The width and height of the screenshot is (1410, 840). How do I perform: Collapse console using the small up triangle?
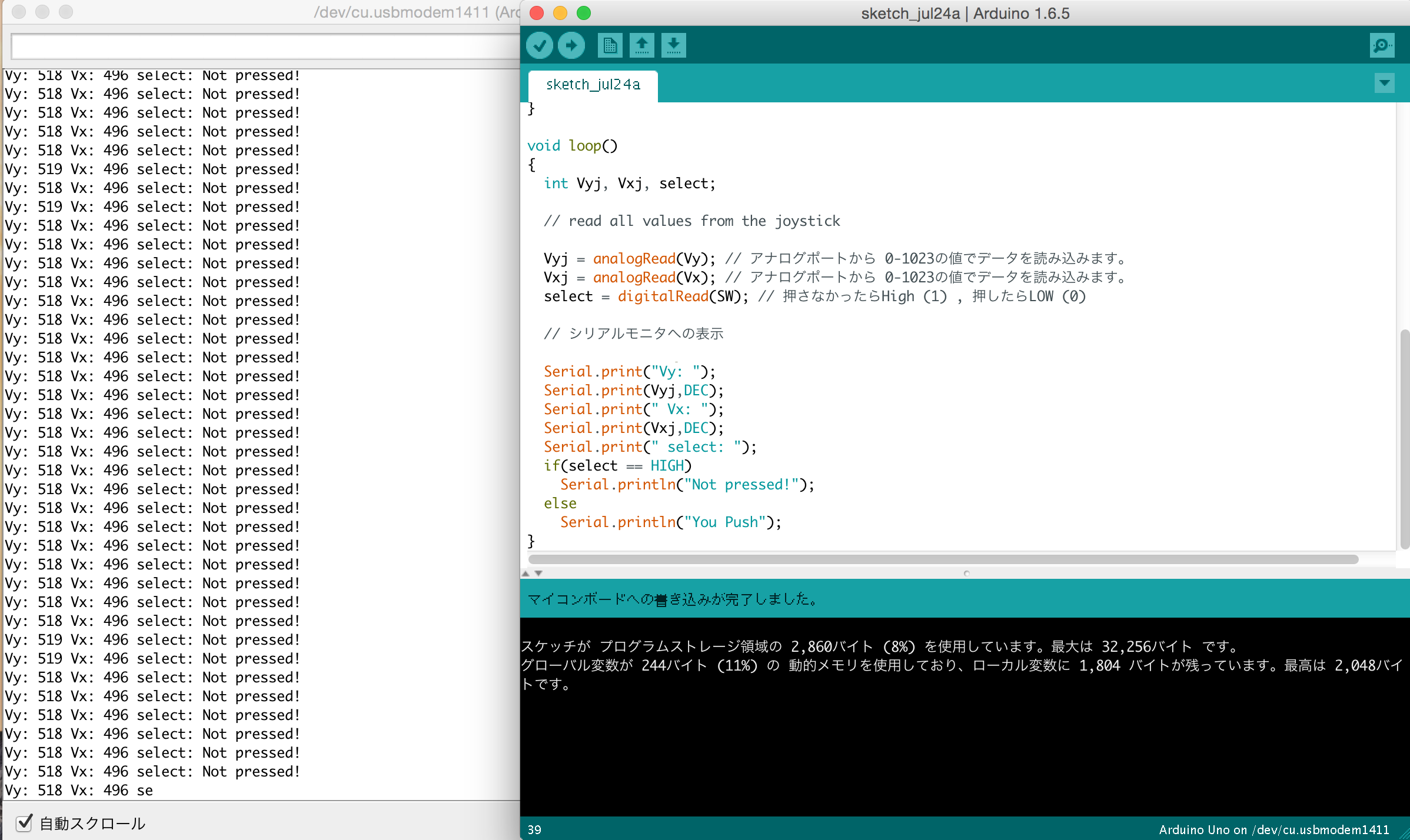[x=526, y=573]
